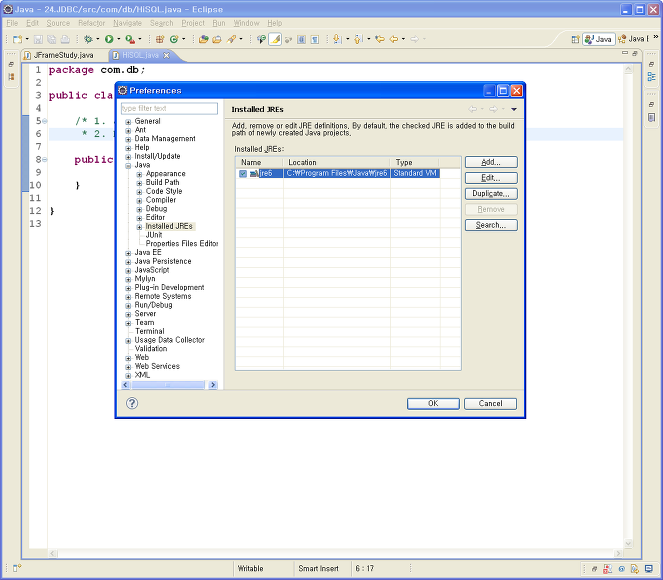
Task: Click OK in Preferences dialog
Action: tap(433, 403)
